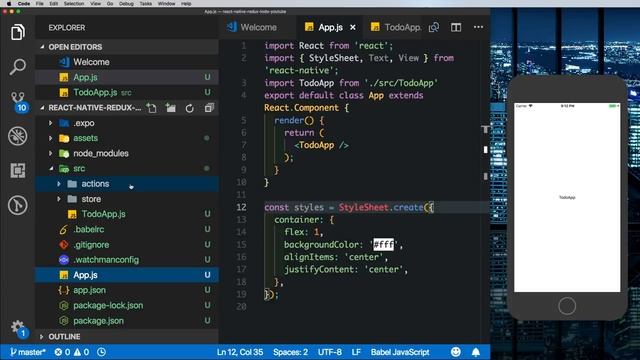Open the .gitignore file
The height and width of the screenshot is (360, 640).
[127, 244]
